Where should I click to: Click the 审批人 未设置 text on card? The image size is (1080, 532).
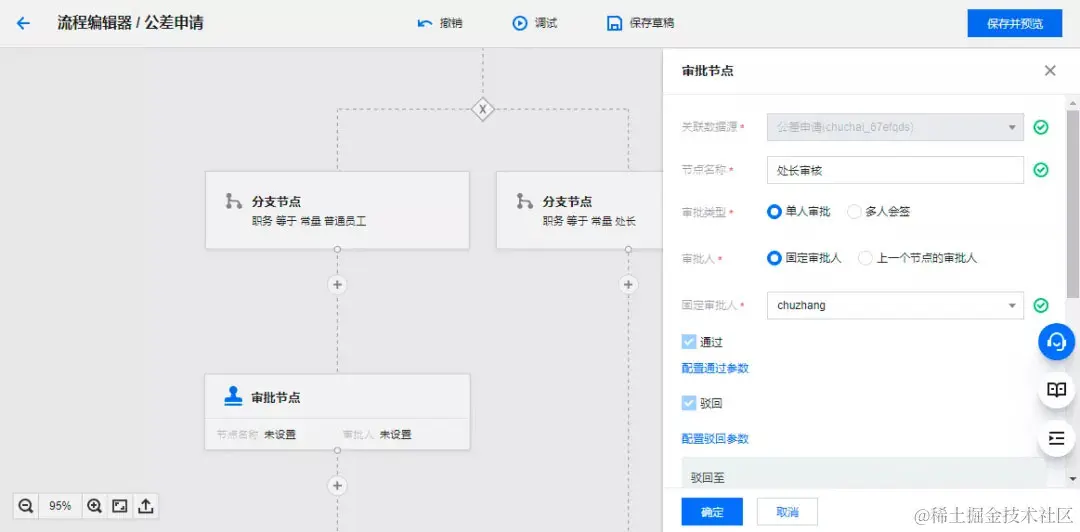377,434
